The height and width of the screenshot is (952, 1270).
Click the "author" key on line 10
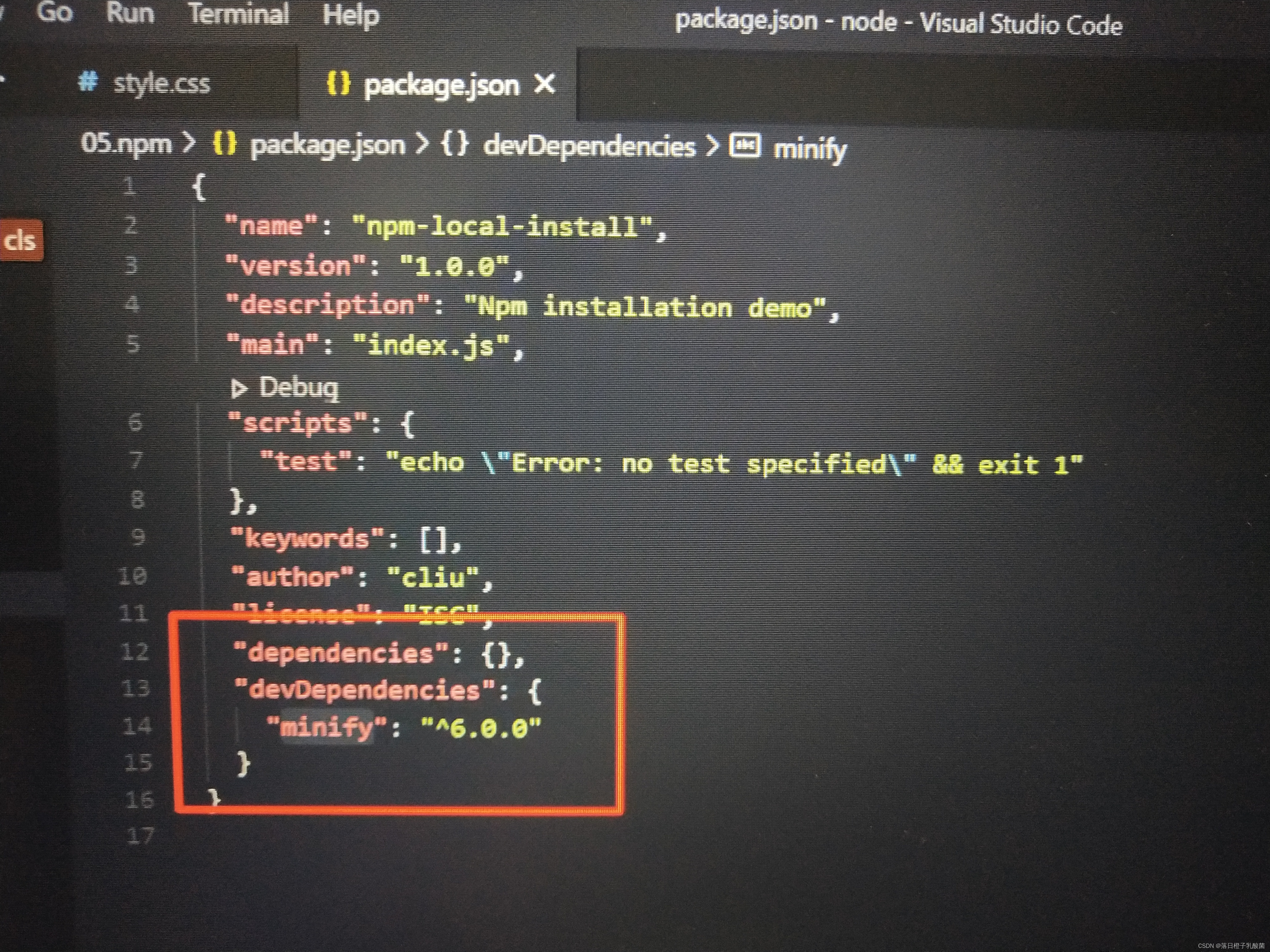click(x=292, y=576)
